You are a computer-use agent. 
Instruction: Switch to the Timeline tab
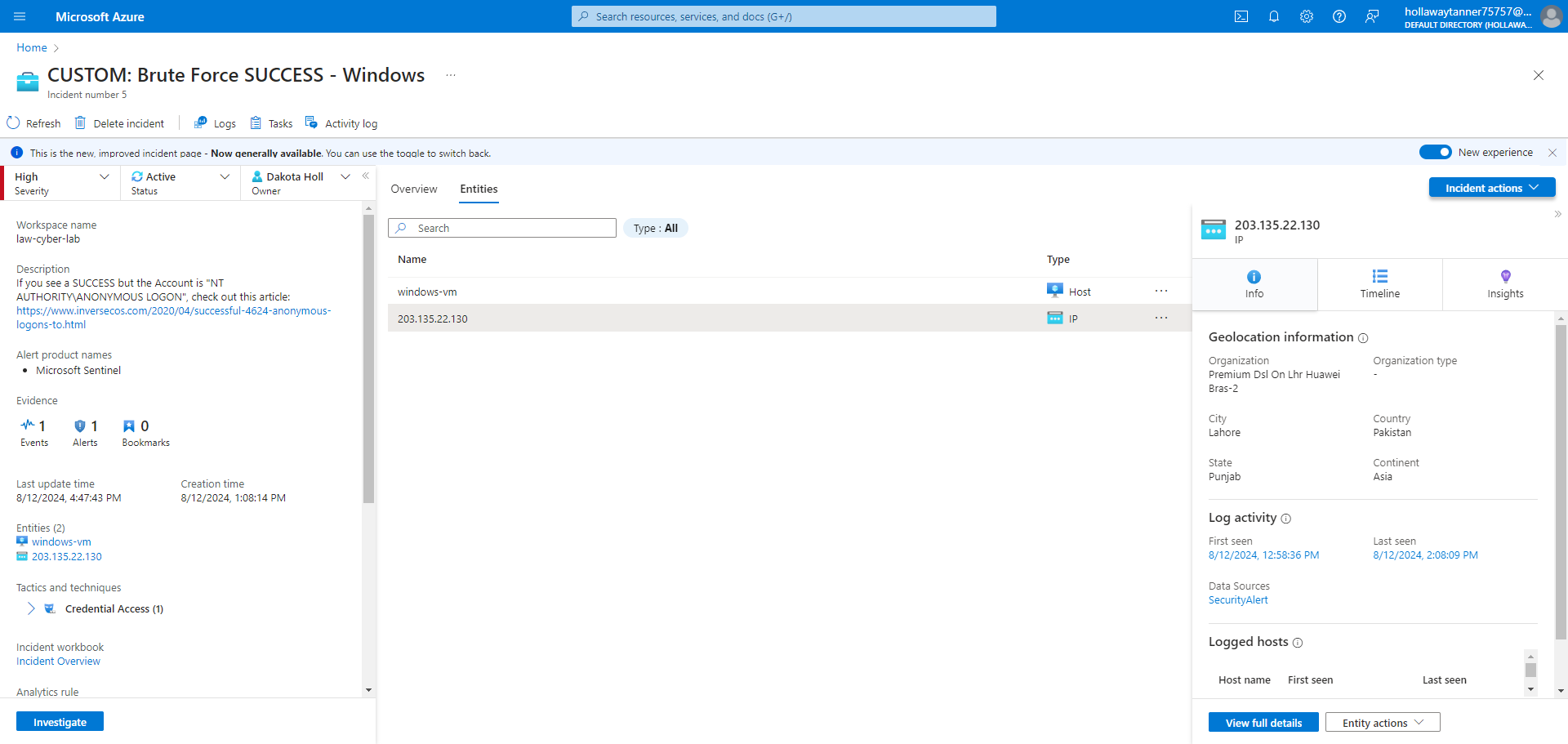point(1380,284)
